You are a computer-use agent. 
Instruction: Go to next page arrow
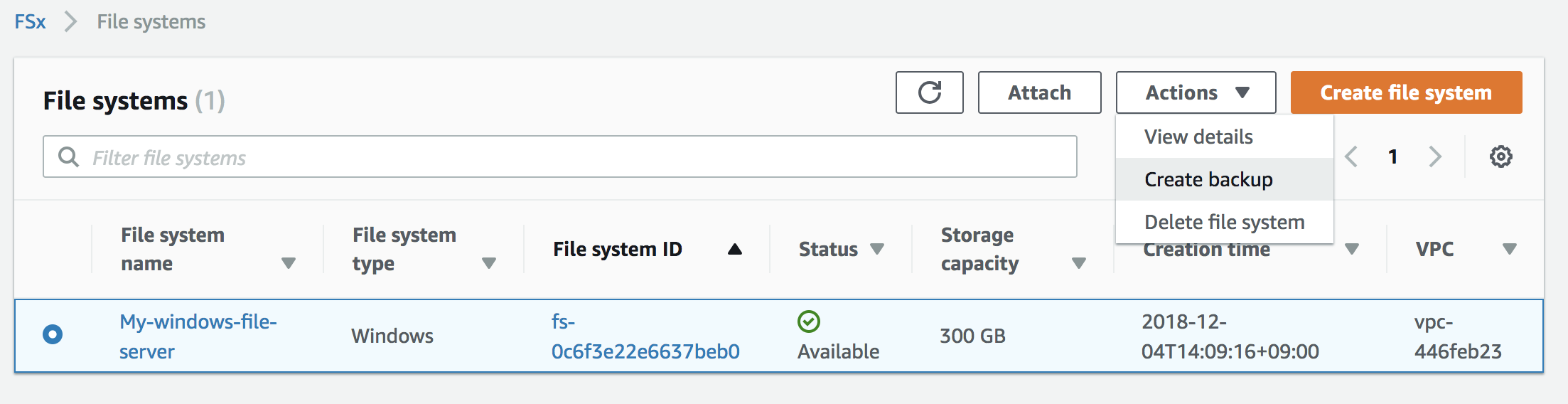1435,156
